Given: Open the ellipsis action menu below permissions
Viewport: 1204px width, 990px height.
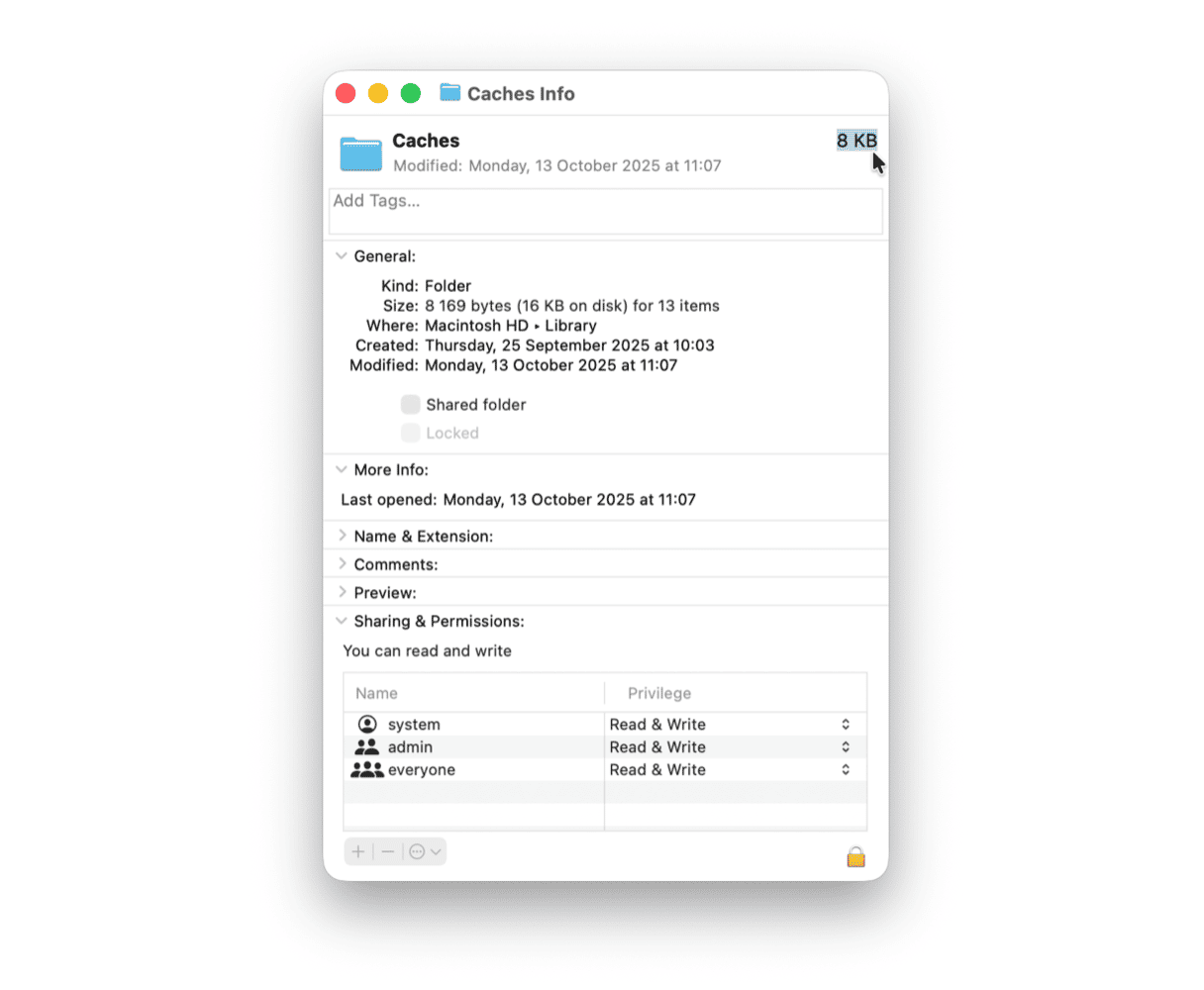Looking at the screenshot, I should coord(425,851).
